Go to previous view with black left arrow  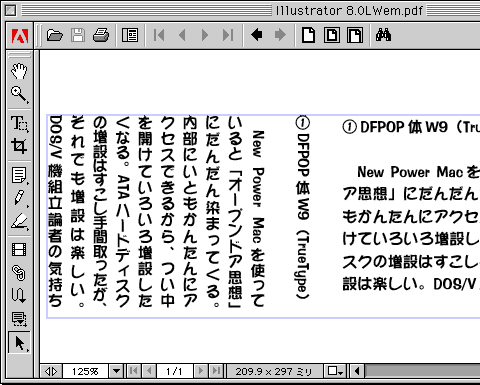tap(256, 35)
